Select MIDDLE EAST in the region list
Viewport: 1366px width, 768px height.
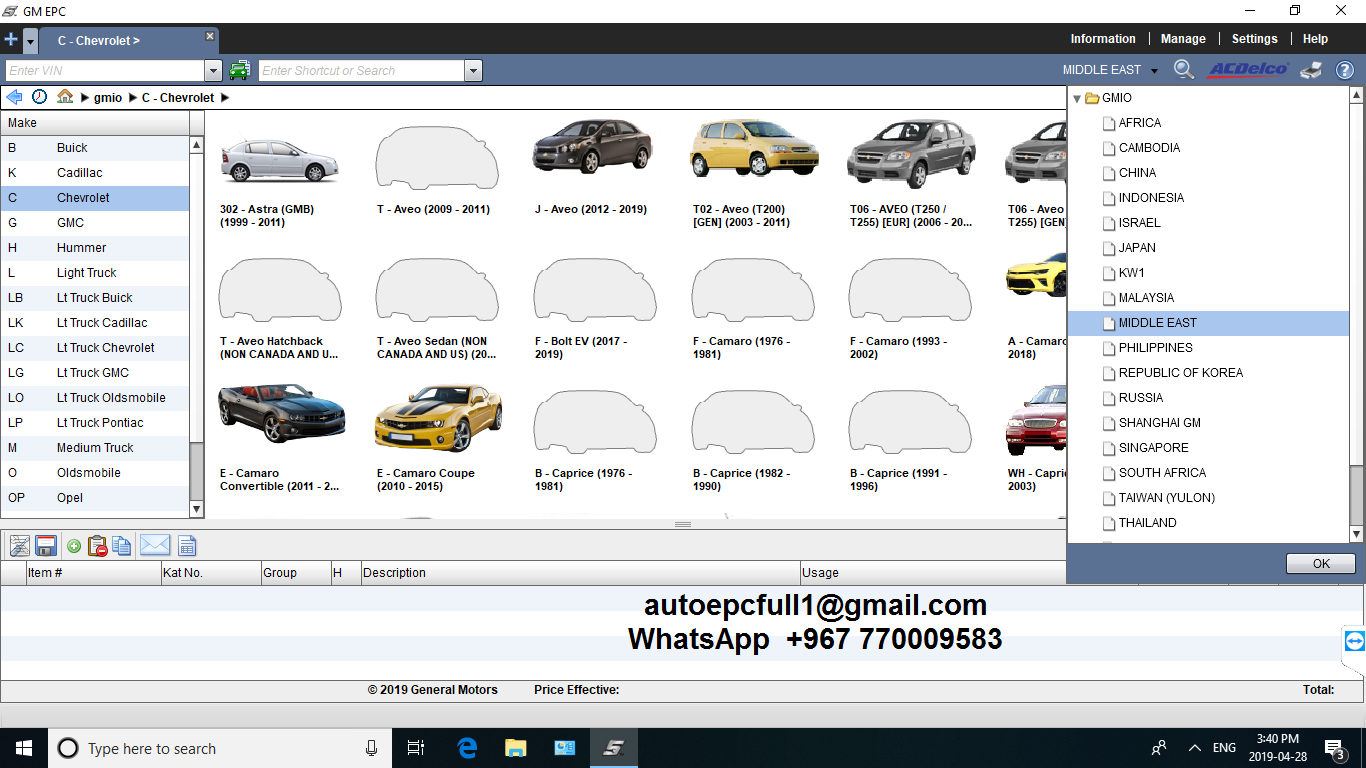(x=1208, y=323)
